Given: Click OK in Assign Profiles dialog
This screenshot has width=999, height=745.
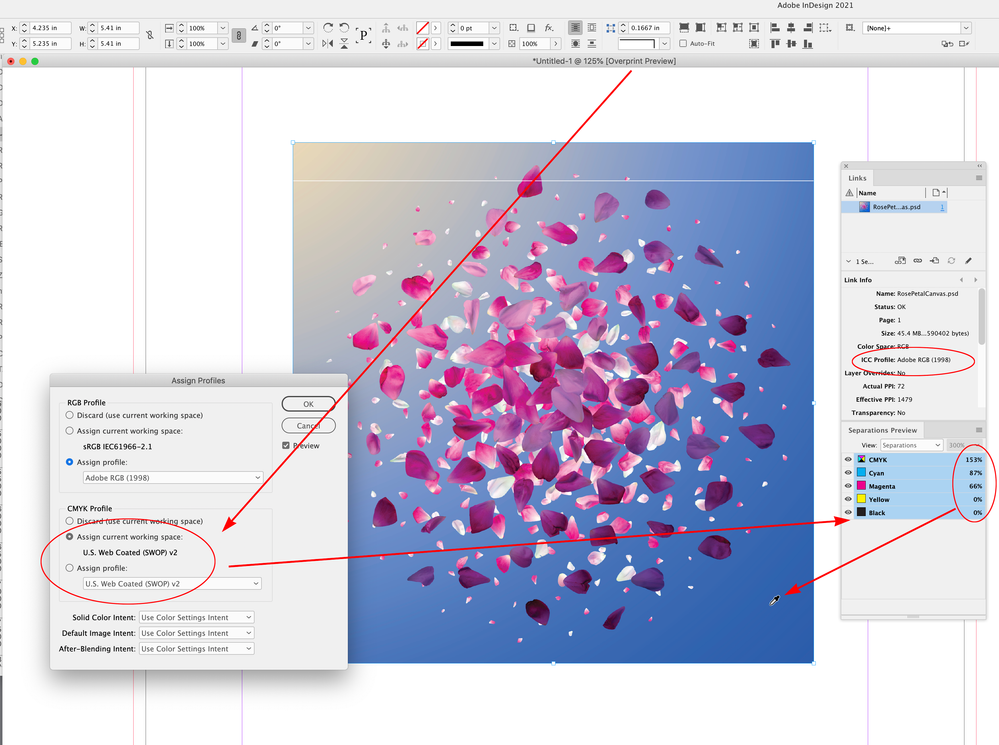Looking at the screenshot, I should (308, 404).
